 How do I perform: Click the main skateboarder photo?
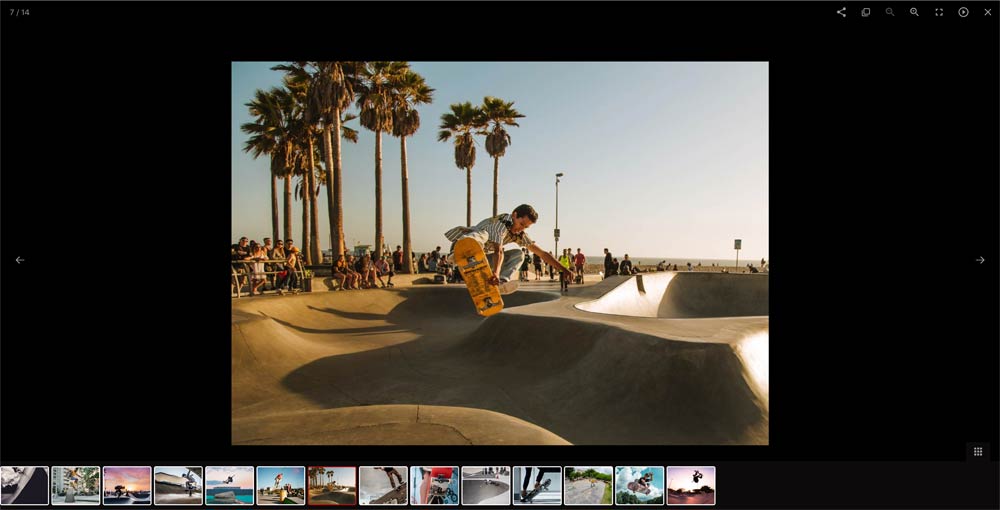[500, 253]
